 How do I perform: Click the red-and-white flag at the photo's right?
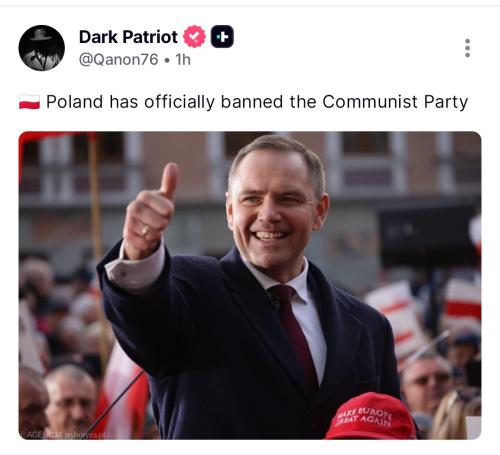[462, 300]
